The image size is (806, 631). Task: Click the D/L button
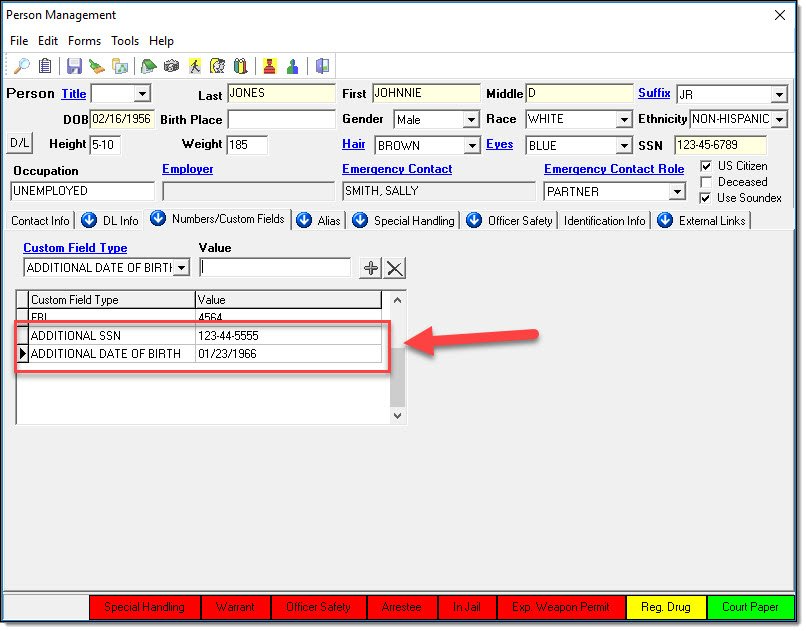tap(20, 144)
